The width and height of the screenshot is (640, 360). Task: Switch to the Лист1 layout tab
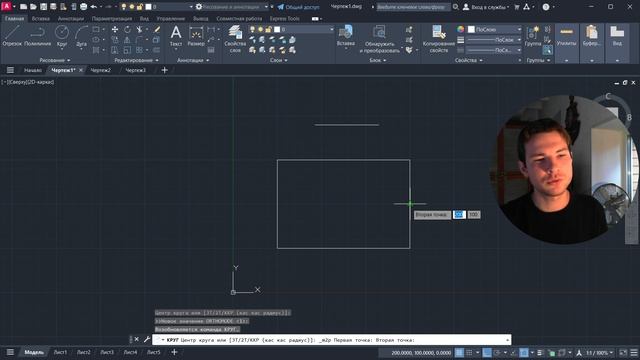pyautogui.click(x=60, y=352)
